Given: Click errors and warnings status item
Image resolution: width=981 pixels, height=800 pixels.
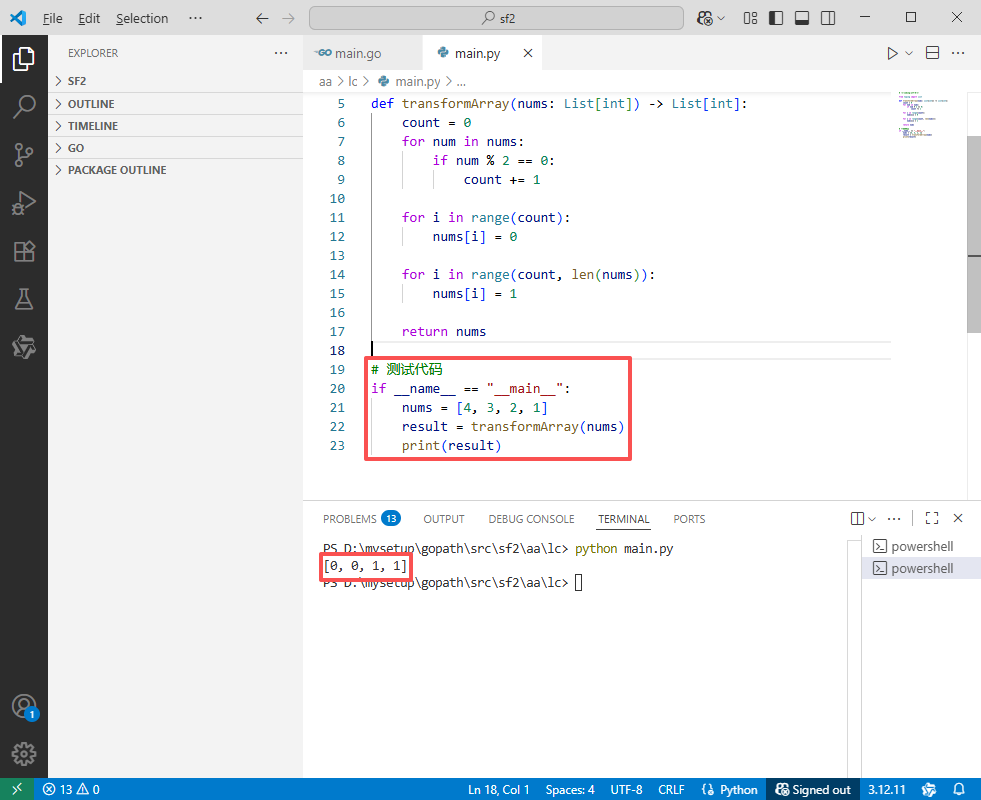Looking at the screenshot, I should tap(71, 789).
